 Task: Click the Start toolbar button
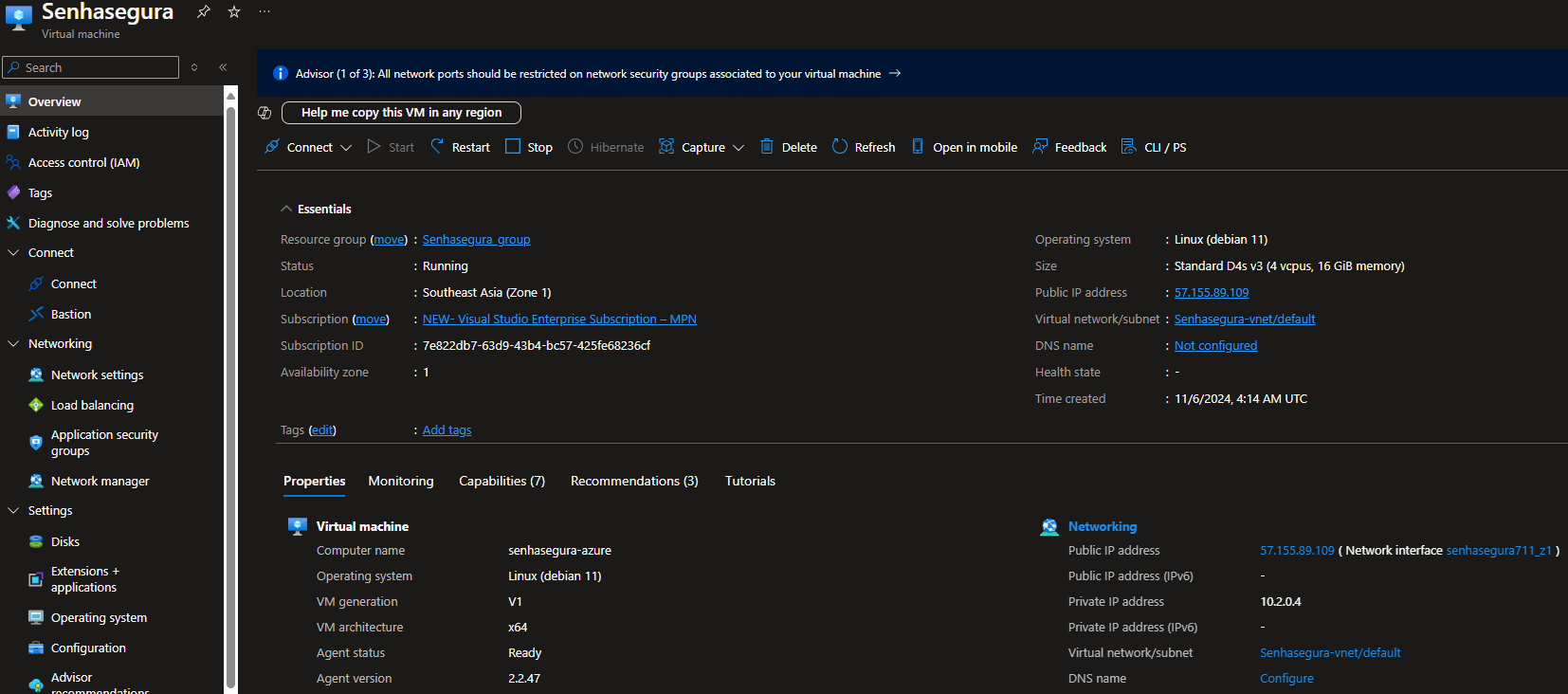tap(391, 147)
